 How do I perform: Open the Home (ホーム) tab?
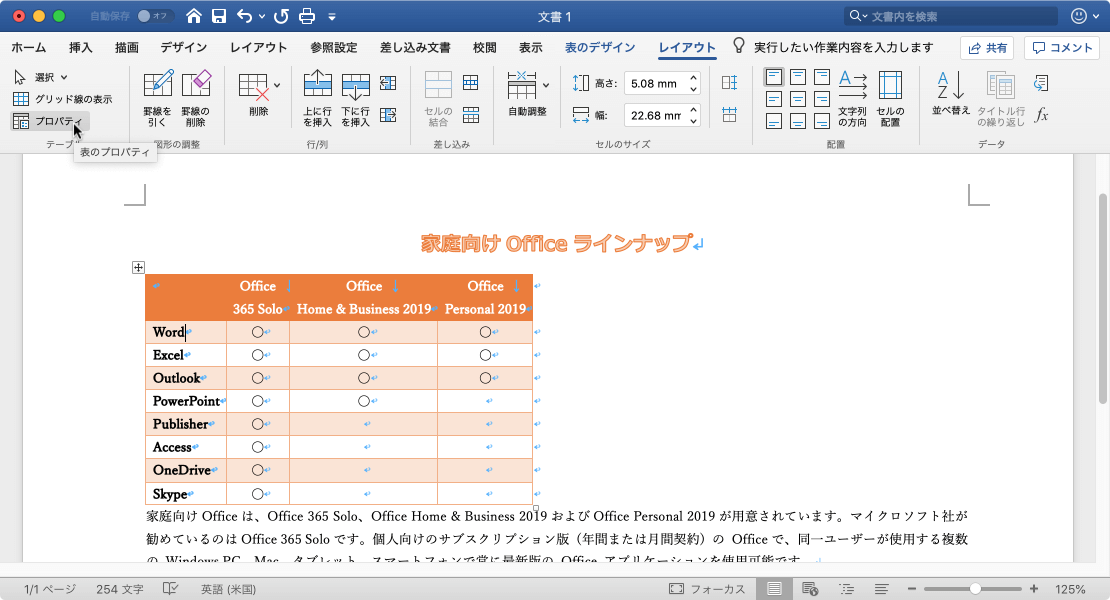click(28, 47)
